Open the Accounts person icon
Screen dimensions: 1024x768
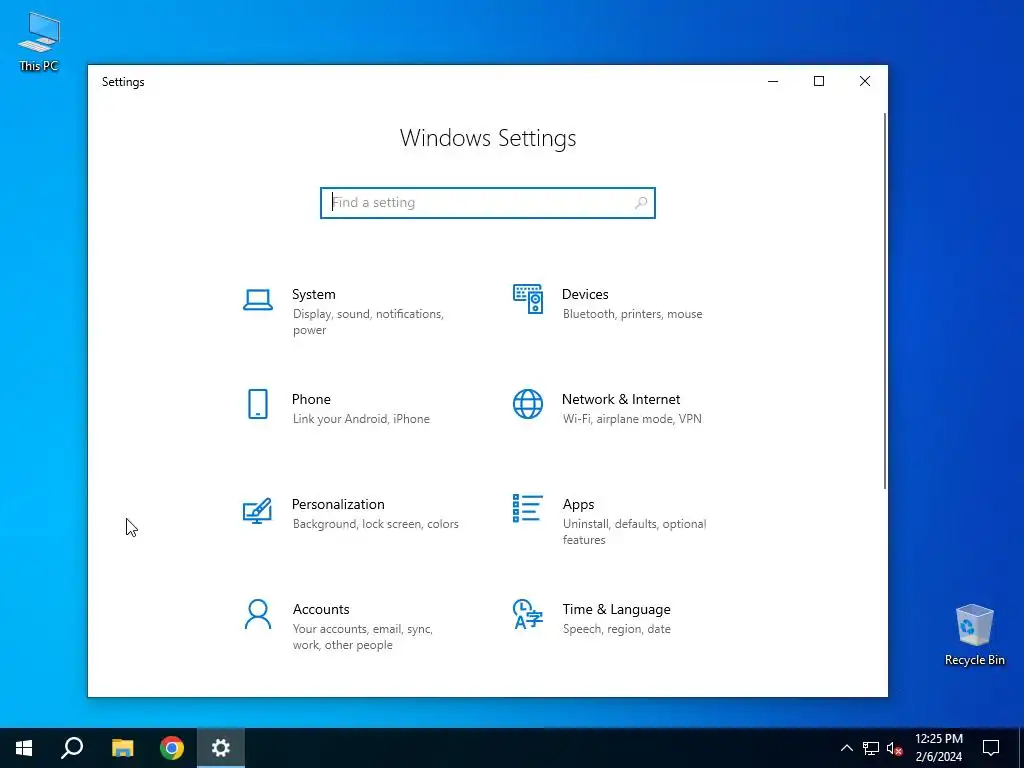click(258, 615)
